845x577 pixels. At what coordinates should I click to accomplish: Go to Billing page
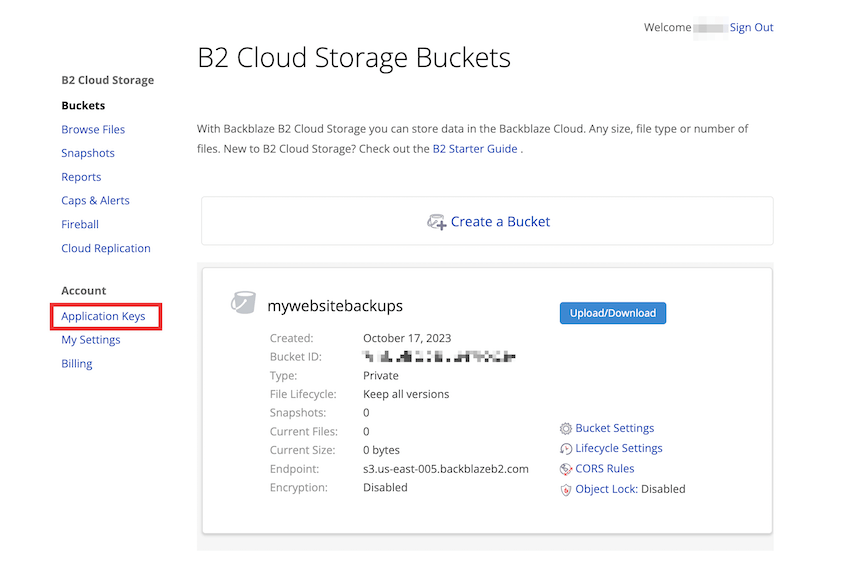tap(77, 364)
